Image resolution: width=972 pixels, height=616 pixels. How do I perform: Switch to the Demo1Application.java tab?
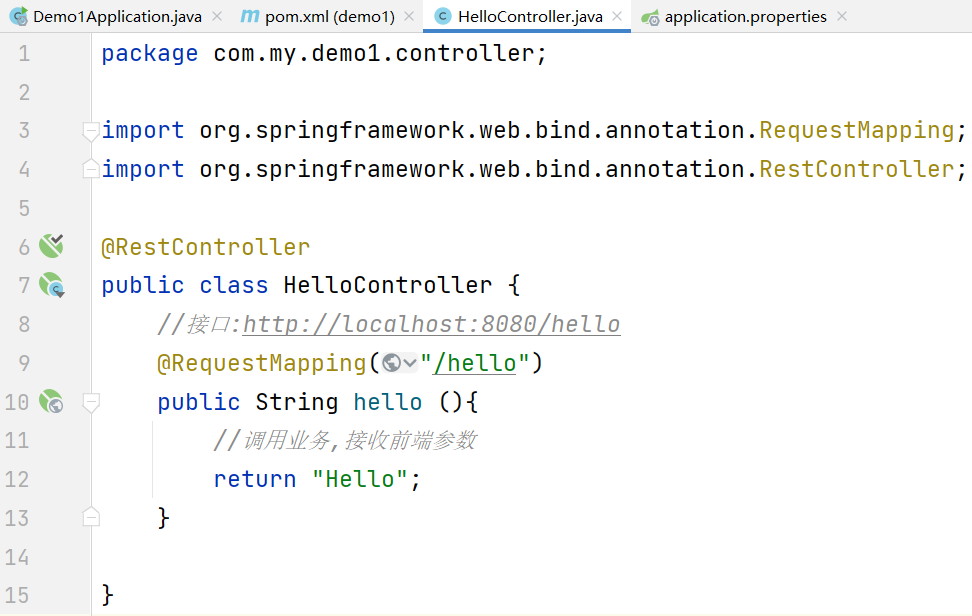[x=117, y=17]
